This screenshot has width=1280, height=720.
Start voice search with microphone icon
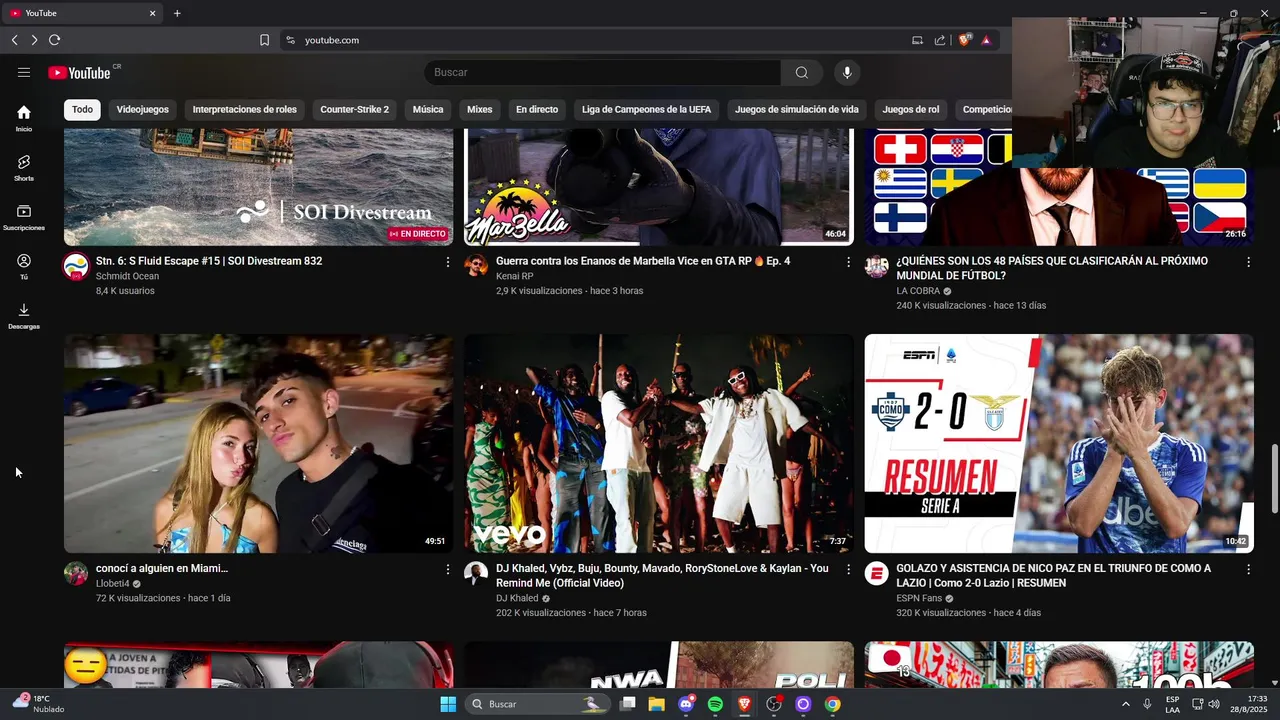point(847,72)
